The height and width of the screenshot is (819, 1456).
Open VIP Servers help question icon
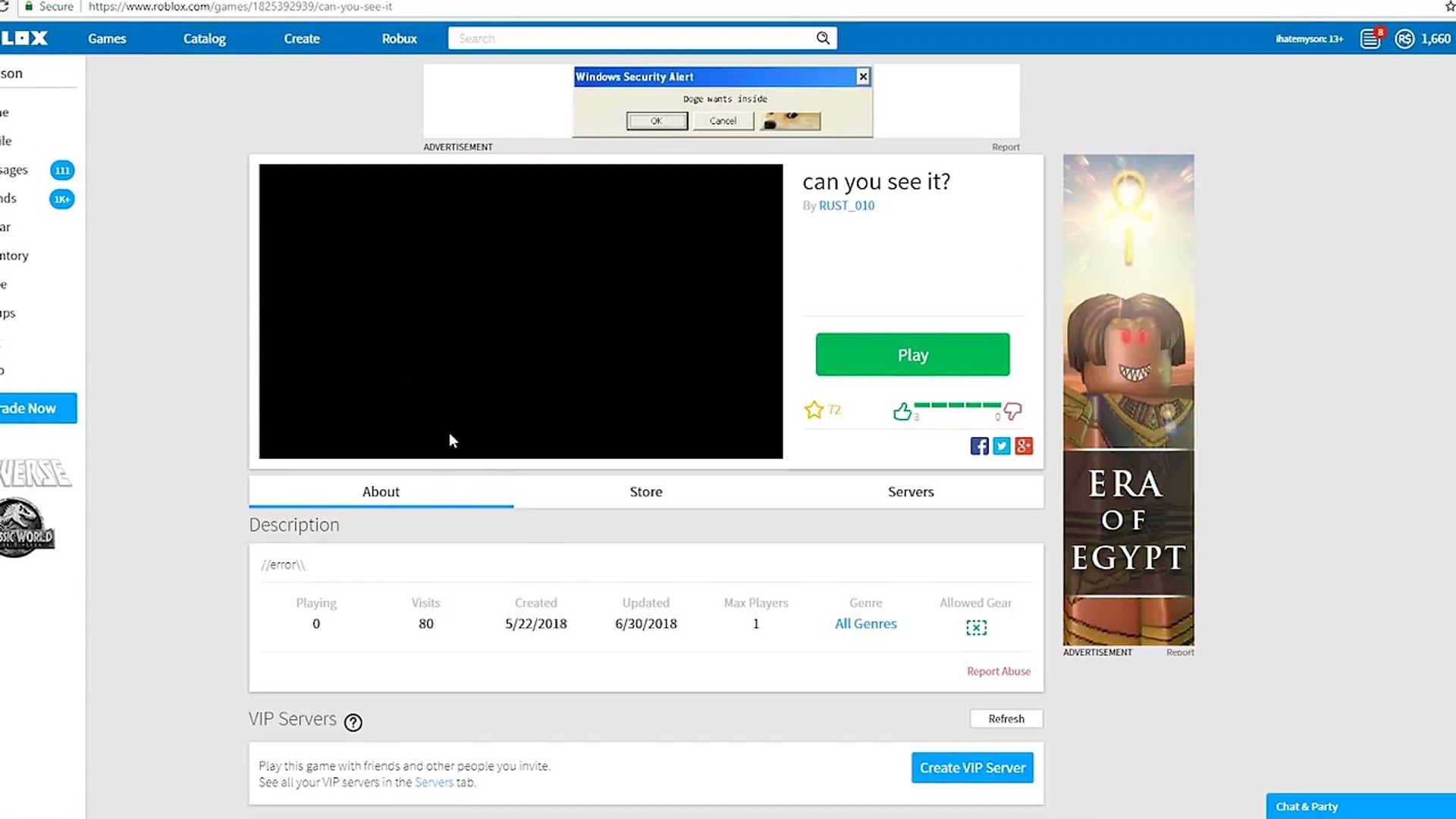pos(353,723)
